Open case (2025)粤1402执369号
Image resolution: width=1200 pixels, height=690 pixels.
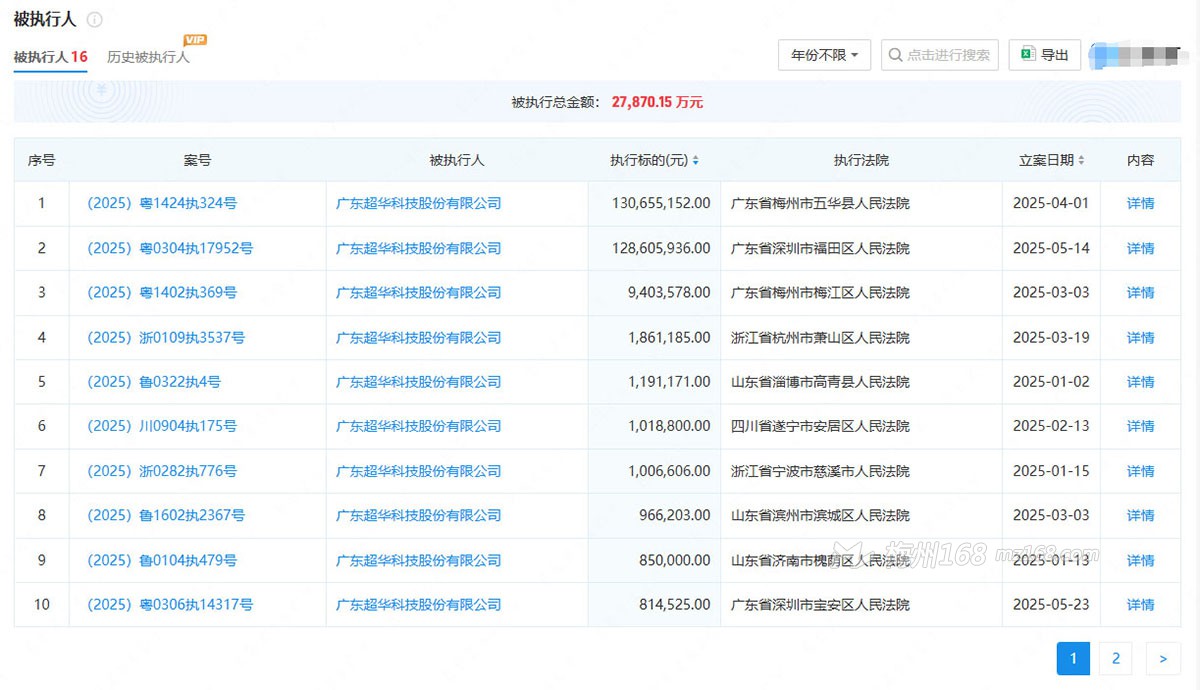point(162,292)
